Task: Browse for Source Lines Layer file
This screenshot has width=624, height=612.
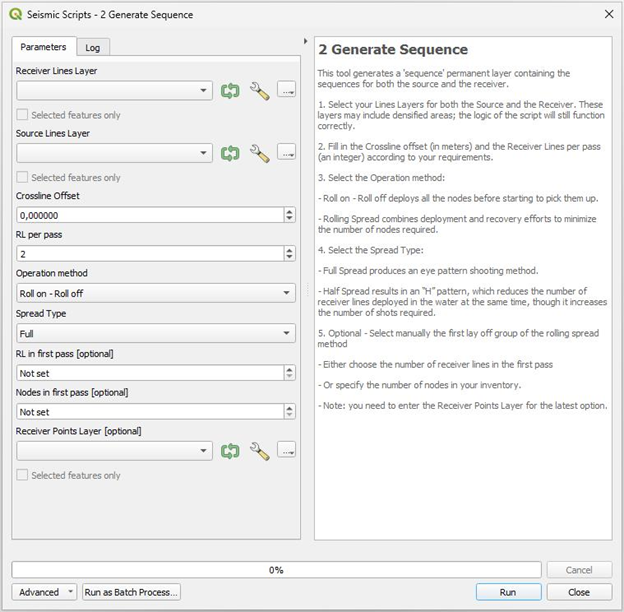Action: click(287, 153)
